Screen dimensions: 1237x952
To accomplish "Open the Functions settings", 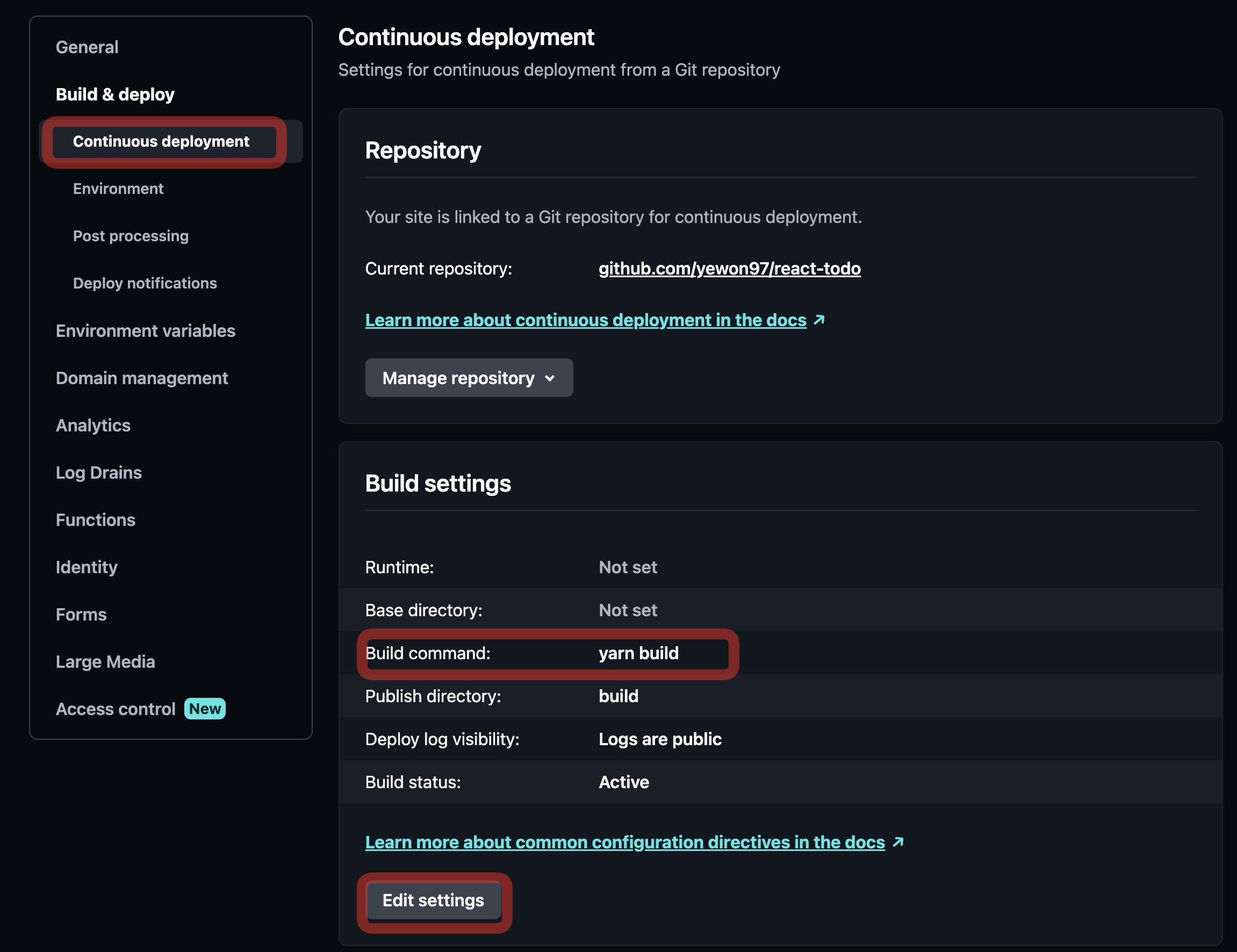I will (95, 520).
